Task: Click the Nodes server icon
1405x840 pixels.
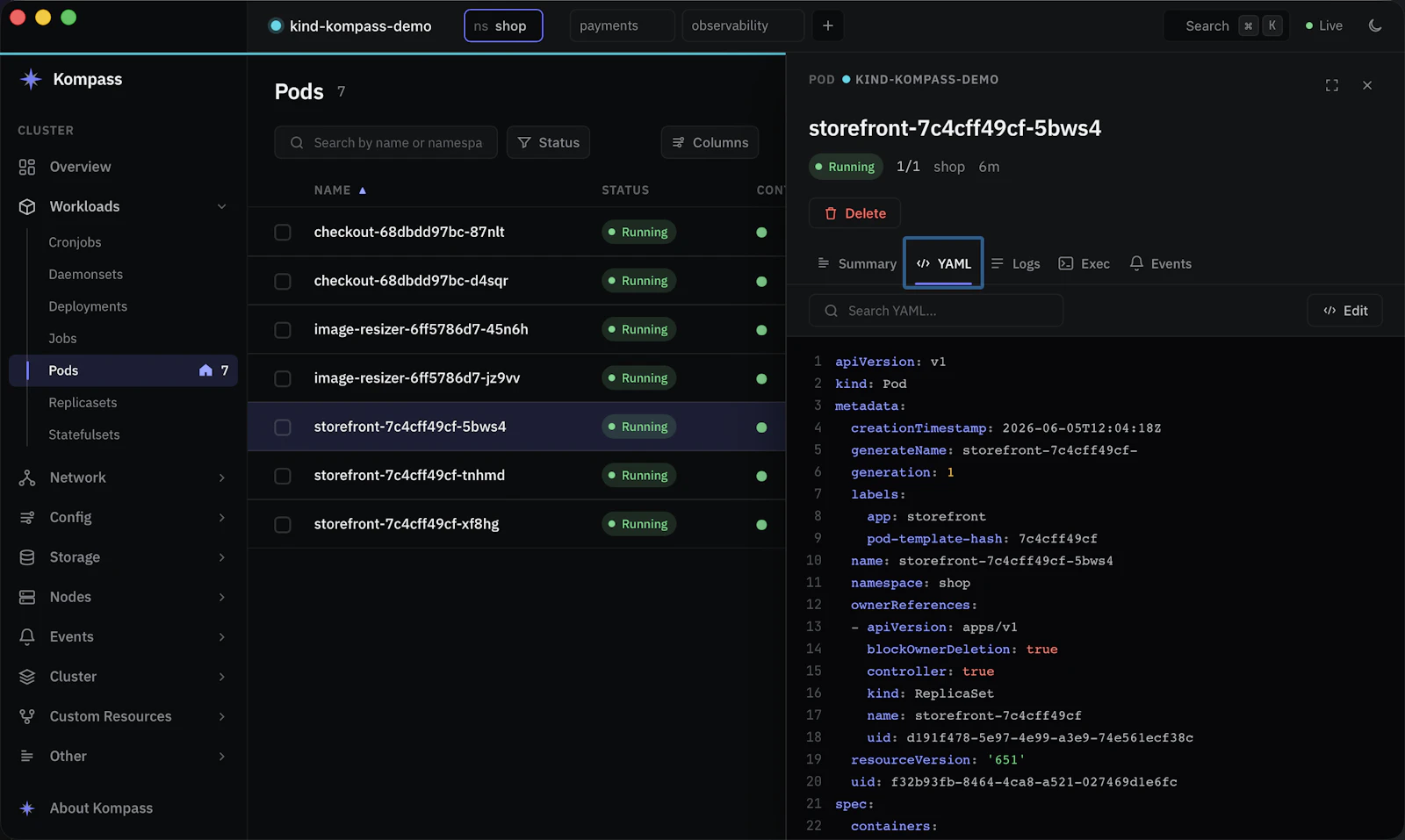Action: point(27,597)
